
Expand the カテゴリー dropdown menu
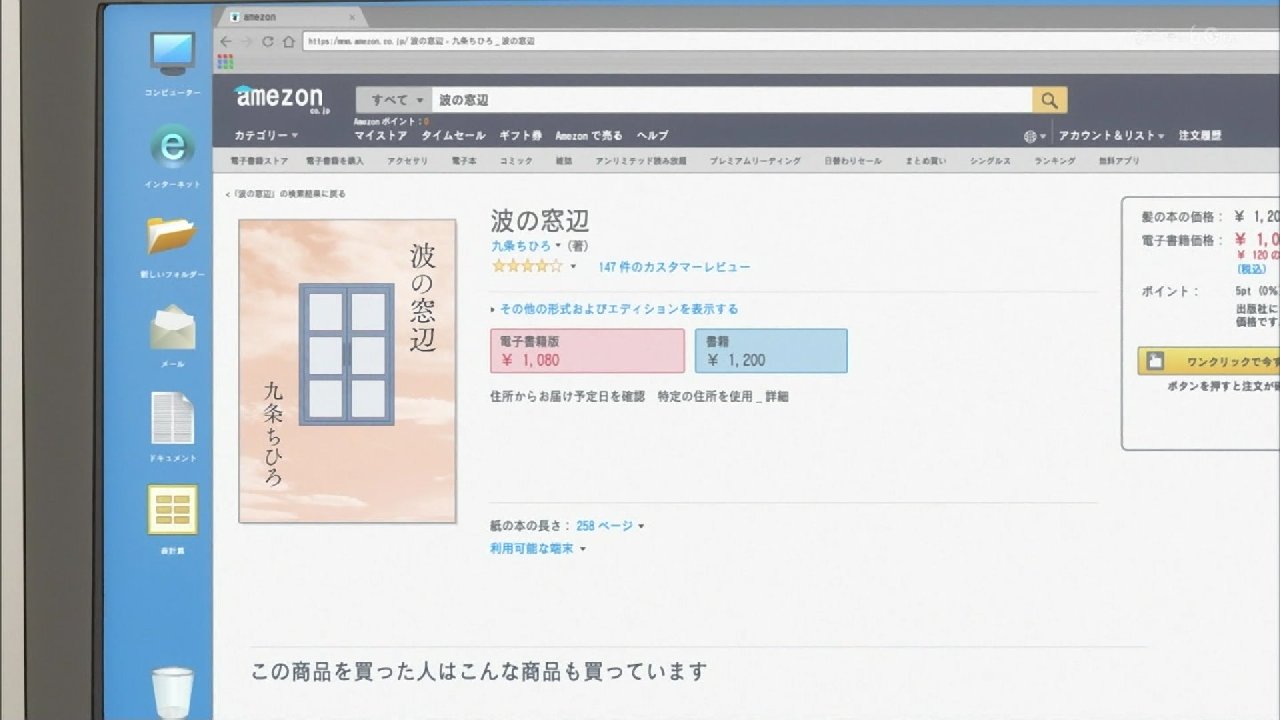pyautogui.click(x=266, y=135)
